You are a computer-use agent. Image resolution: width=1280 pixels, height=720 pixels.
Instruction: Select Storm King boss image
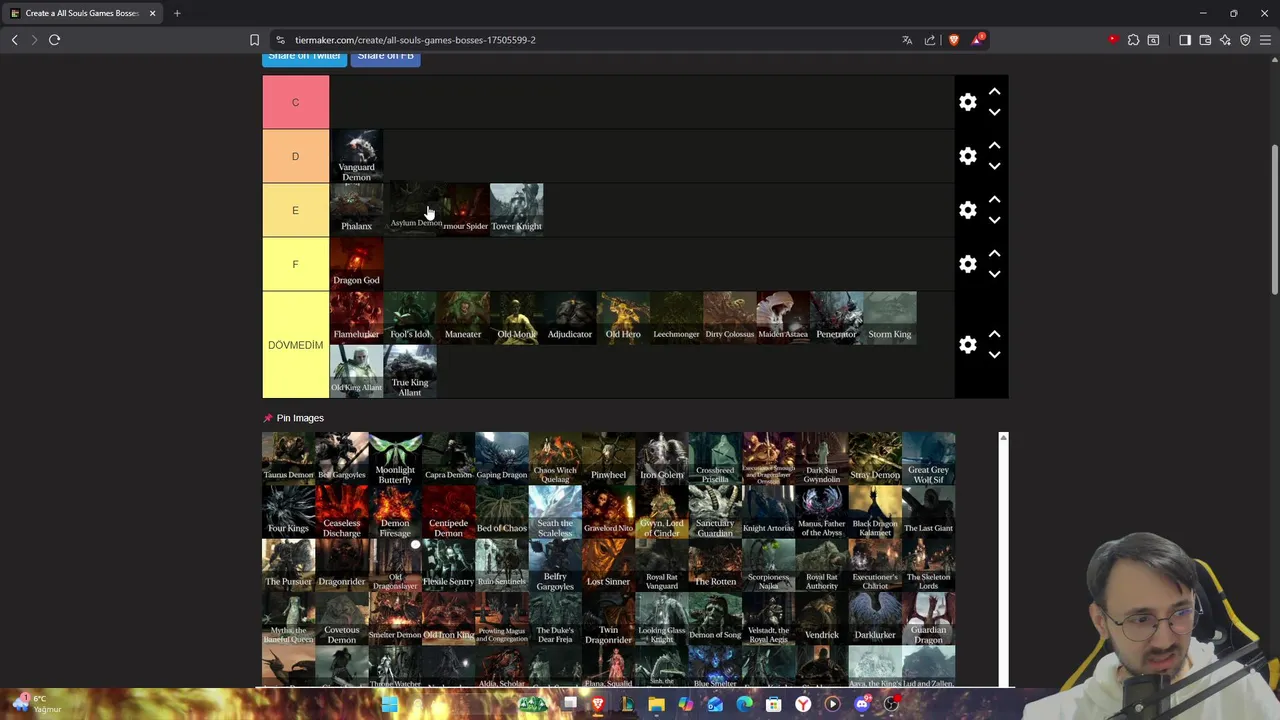tap(889, 318)
